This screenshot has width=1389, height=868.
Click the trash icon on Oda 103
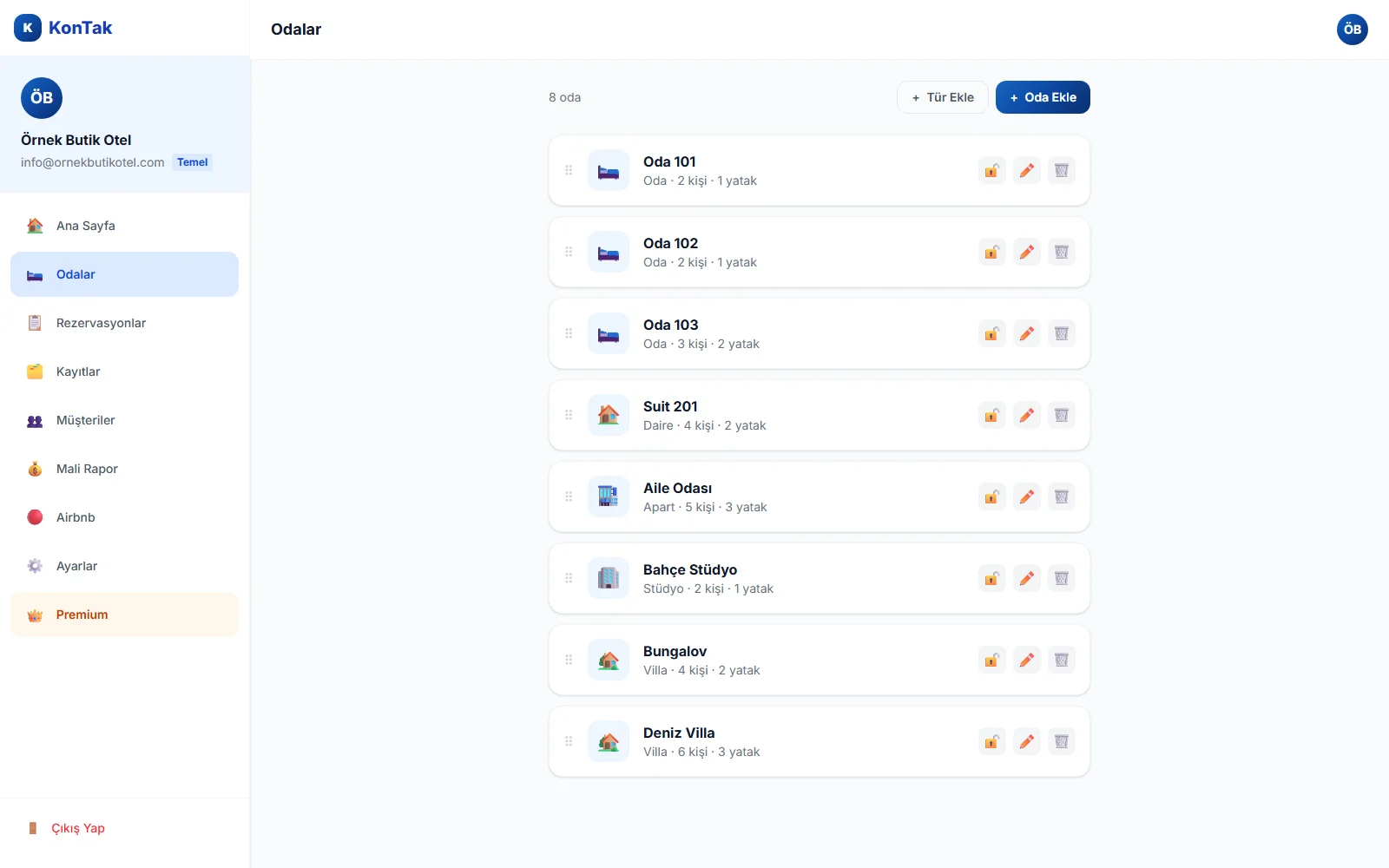pyautogui.click(x=1062, y=333)
